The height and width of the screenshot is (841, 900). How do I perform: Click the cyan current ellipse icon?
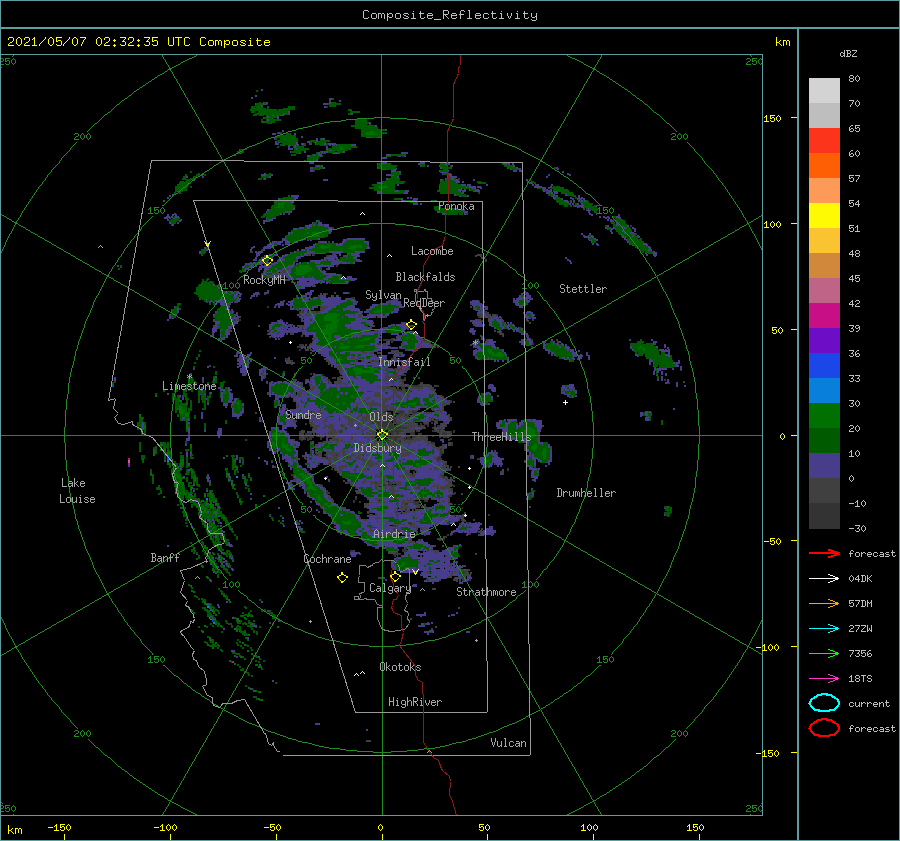coord(824,703)
